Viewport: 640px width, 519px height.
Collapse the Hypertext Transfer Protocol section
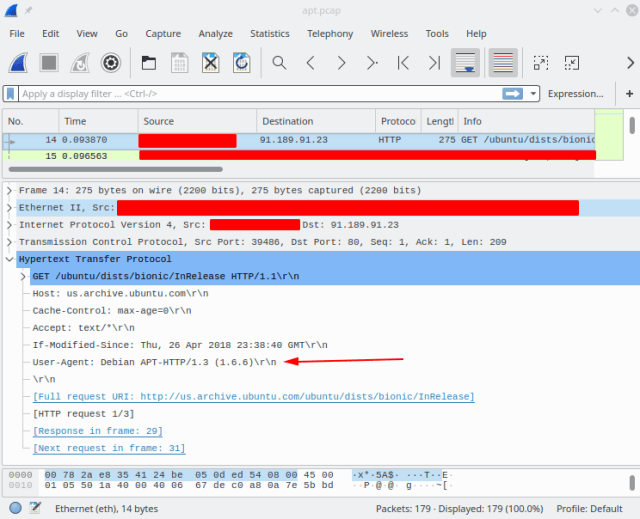pos(10,258)
